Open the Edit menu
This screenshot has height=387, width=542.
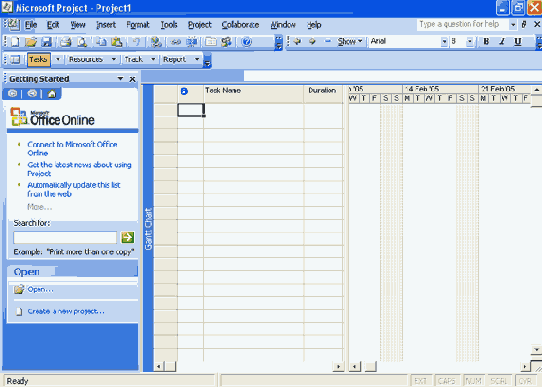pos(53,25)
